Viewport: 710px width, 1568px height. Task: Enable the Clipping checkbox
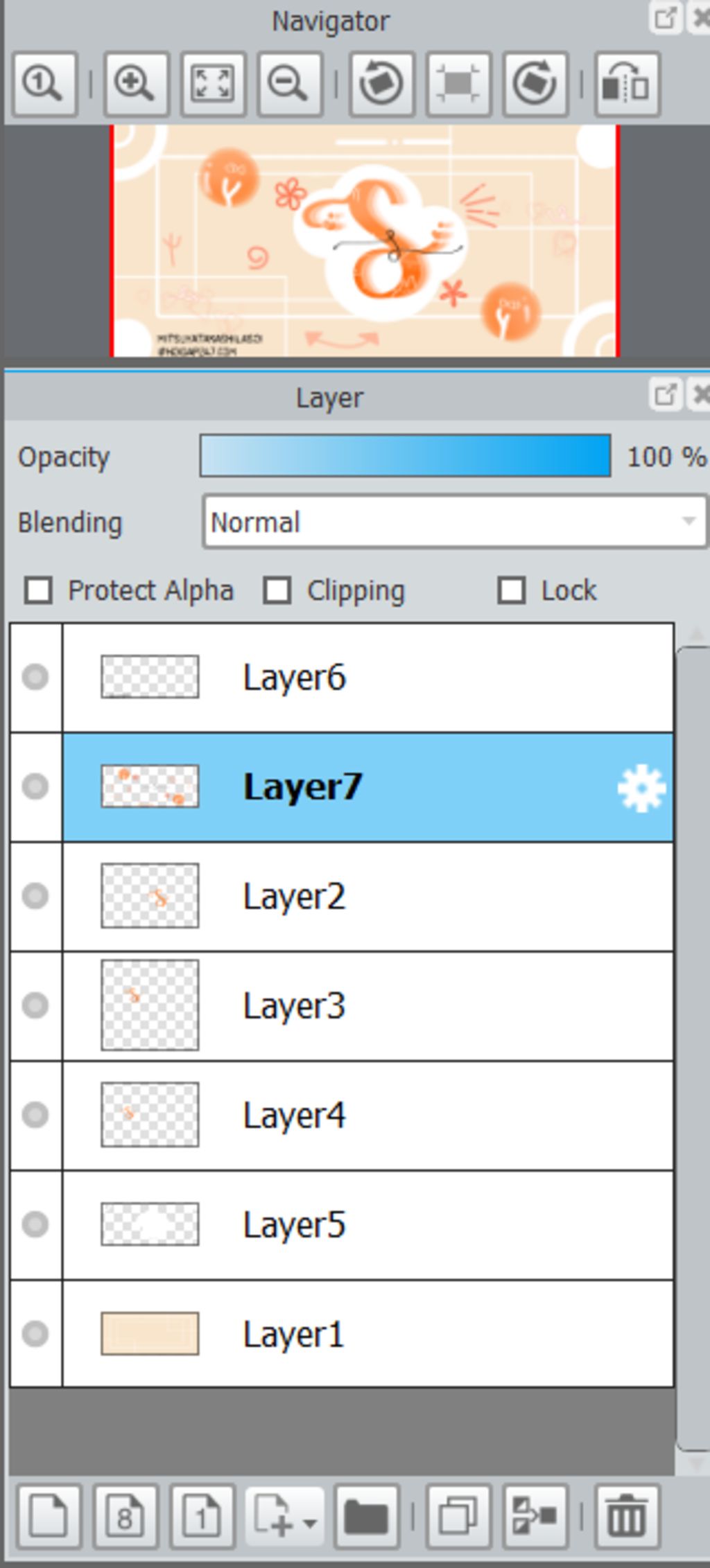click(x=277, y=591)
